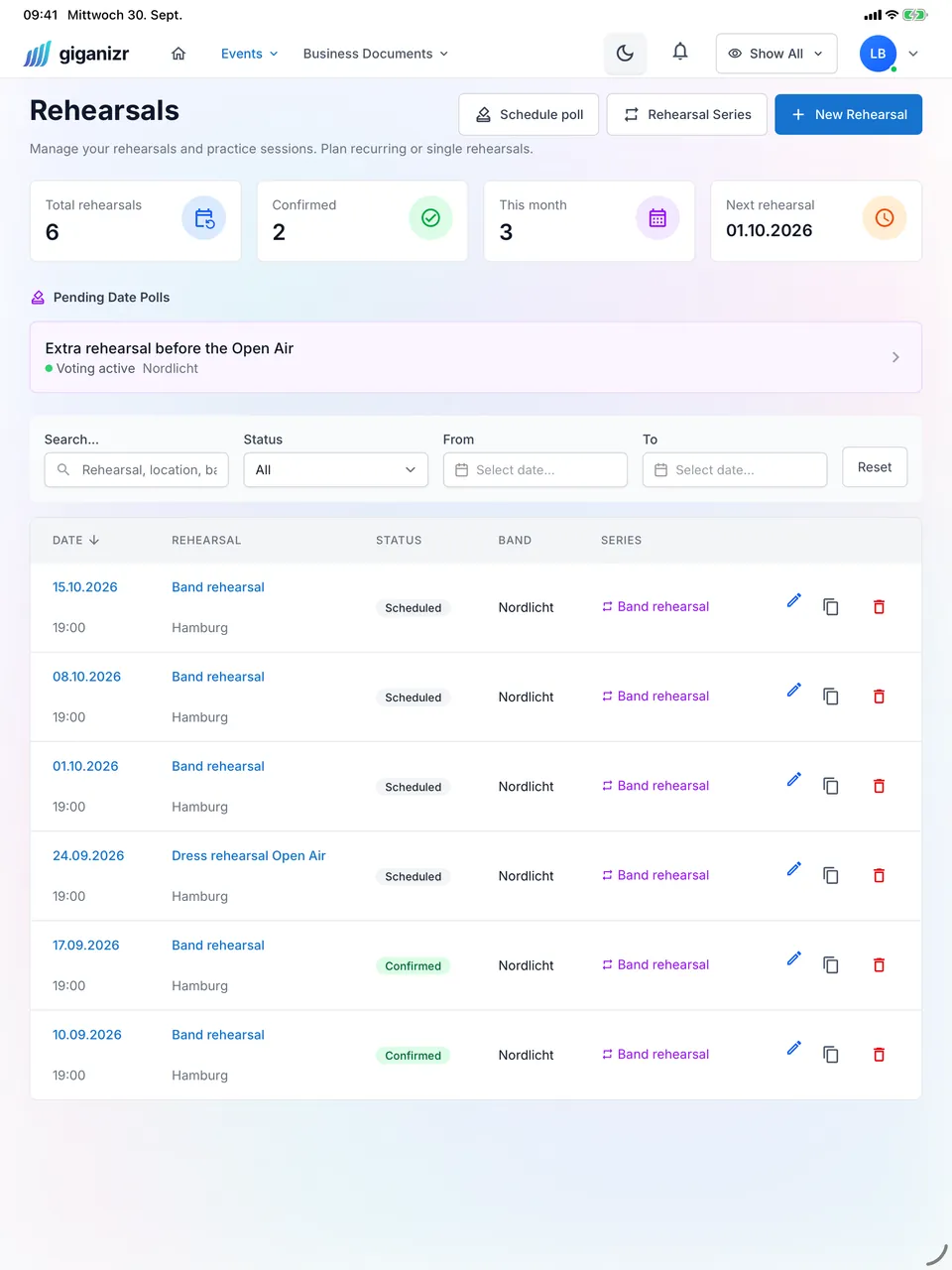Screen dimensions: 952x1270
Task: Create a New Rehearsal
Action: tap(849, 114)
